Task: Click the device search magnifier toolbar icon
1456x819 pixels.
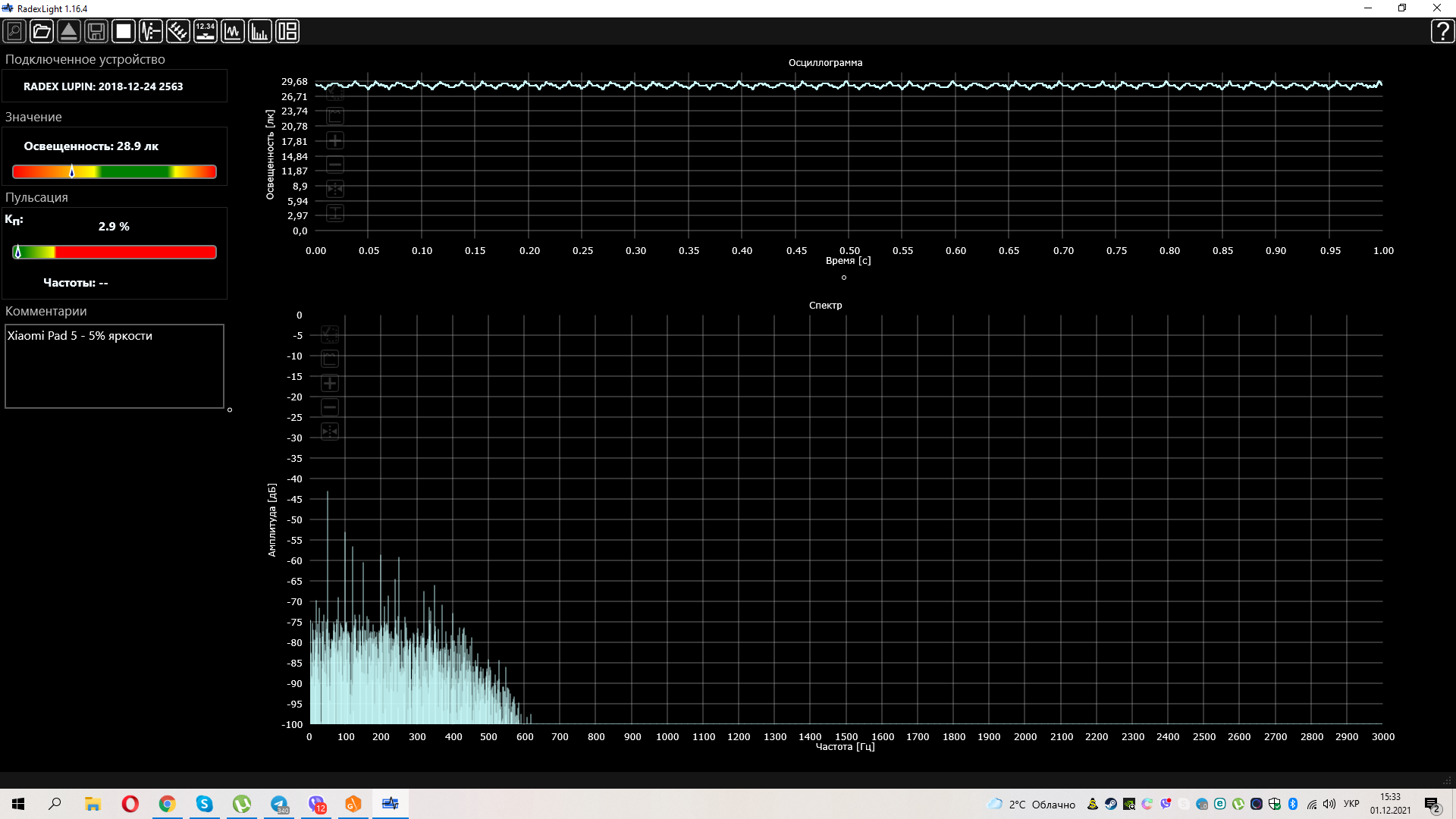Action: pos(14,31)
